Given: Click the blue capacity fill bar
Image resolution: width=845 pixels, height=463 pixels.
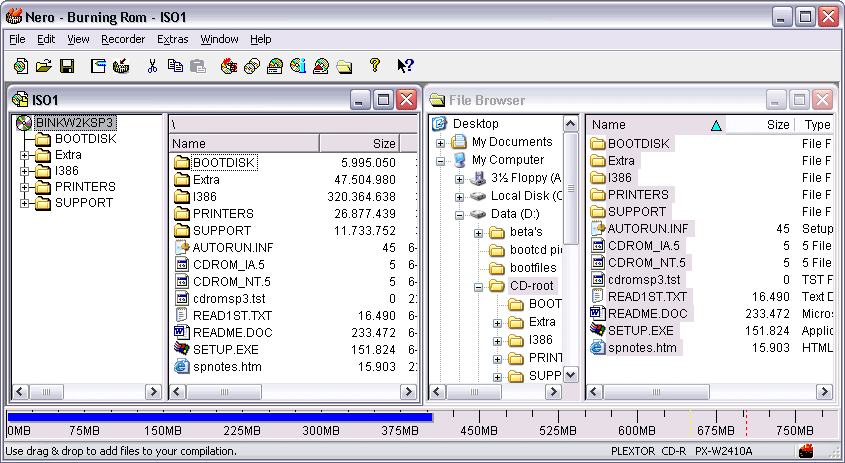Looking at the screenshot, I should 220,417.
